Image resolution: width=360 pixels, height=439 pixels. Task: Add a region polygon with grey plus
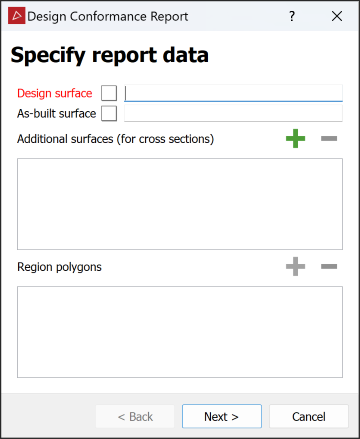click(x=295, y=266)
